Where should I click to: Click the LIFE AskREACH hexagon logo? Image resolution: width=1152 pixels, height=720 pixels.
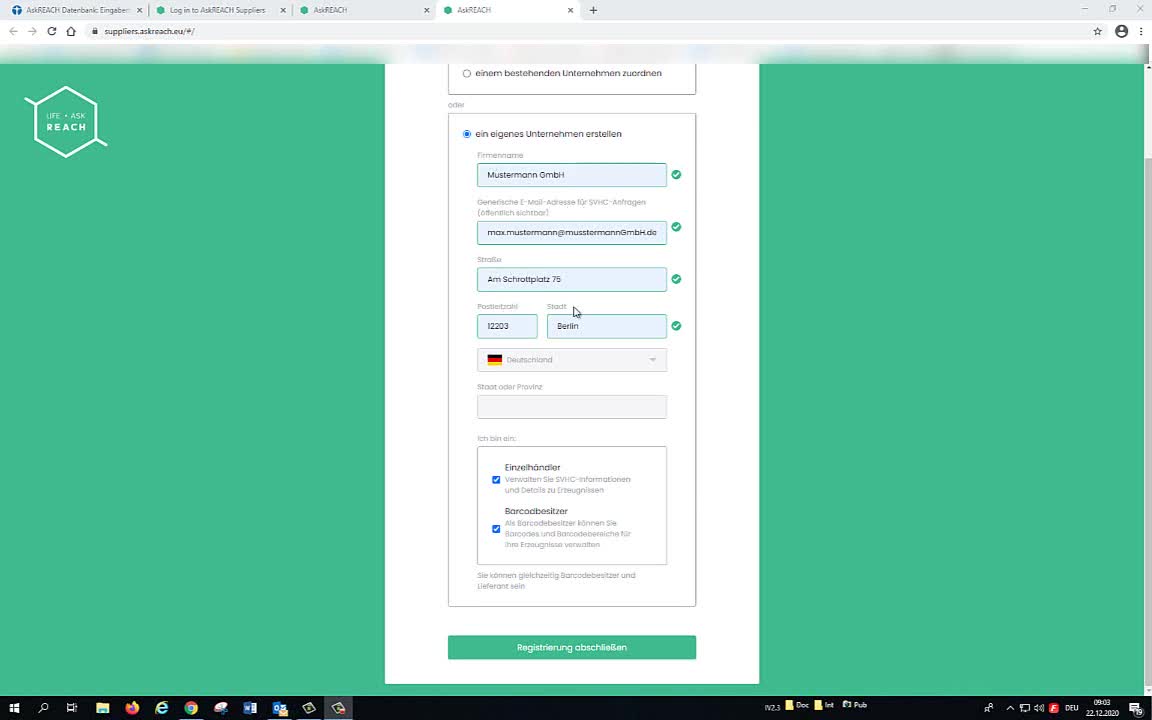point(66,122)
